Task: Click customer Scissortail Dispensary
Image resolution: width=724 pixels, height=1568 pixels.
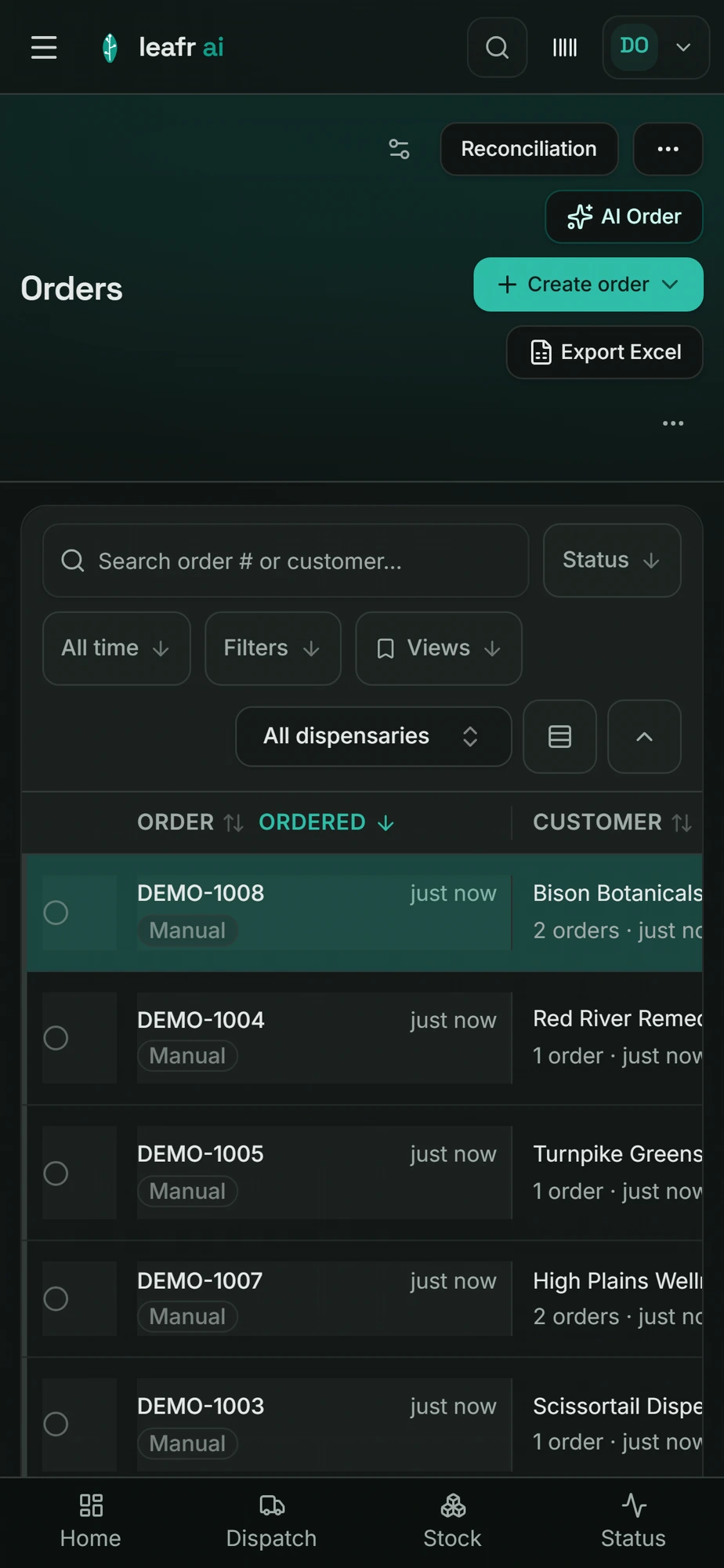Action: click(x=617, y=1406)
